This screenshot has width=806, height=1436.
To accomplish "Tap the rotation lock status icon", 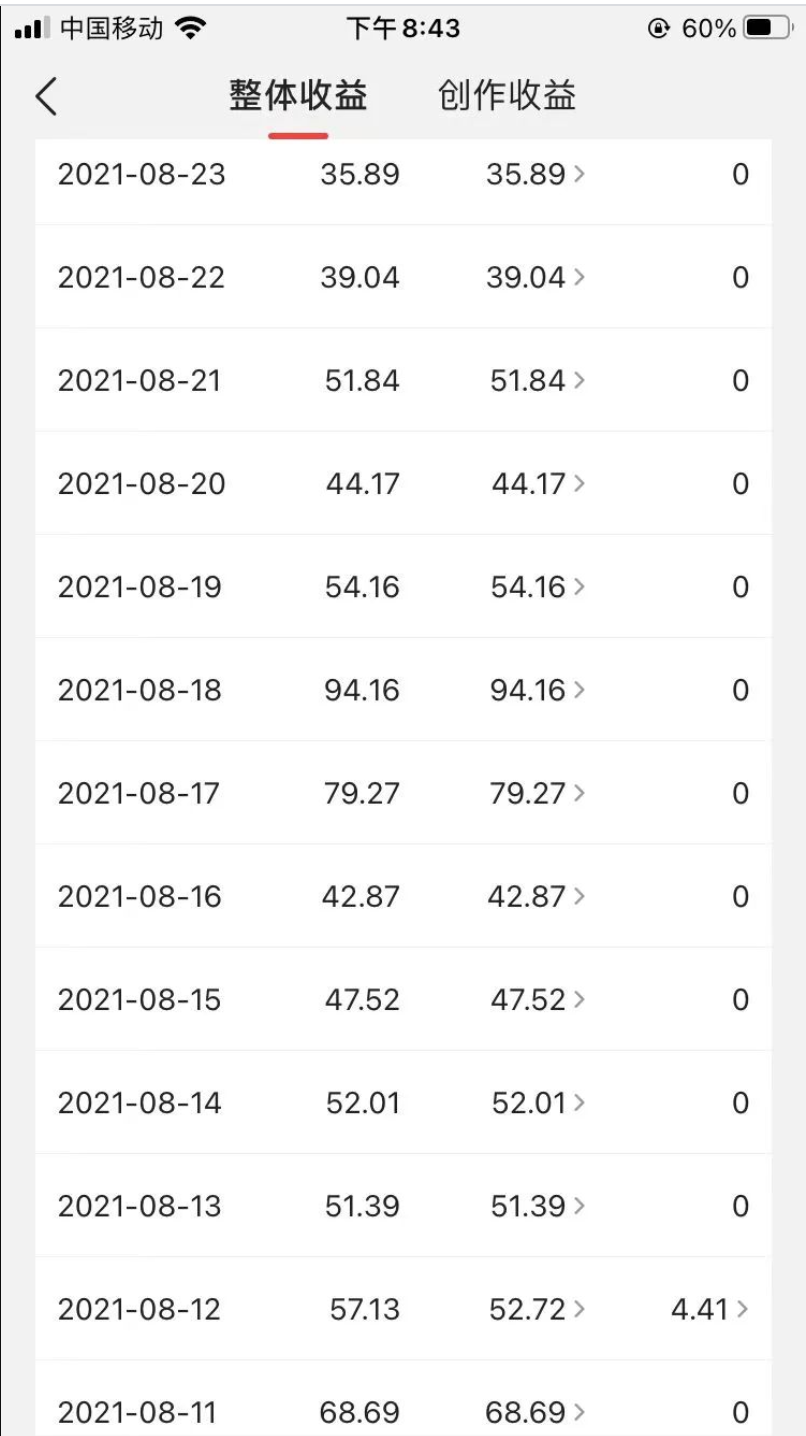I will (x=657, y=29).
